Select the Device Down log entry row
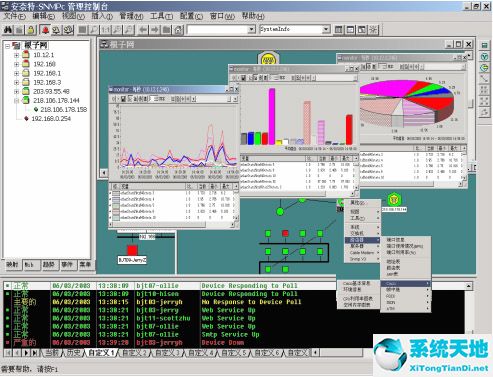The width and height of the screenshot is (493, 377). click(233, 342)
